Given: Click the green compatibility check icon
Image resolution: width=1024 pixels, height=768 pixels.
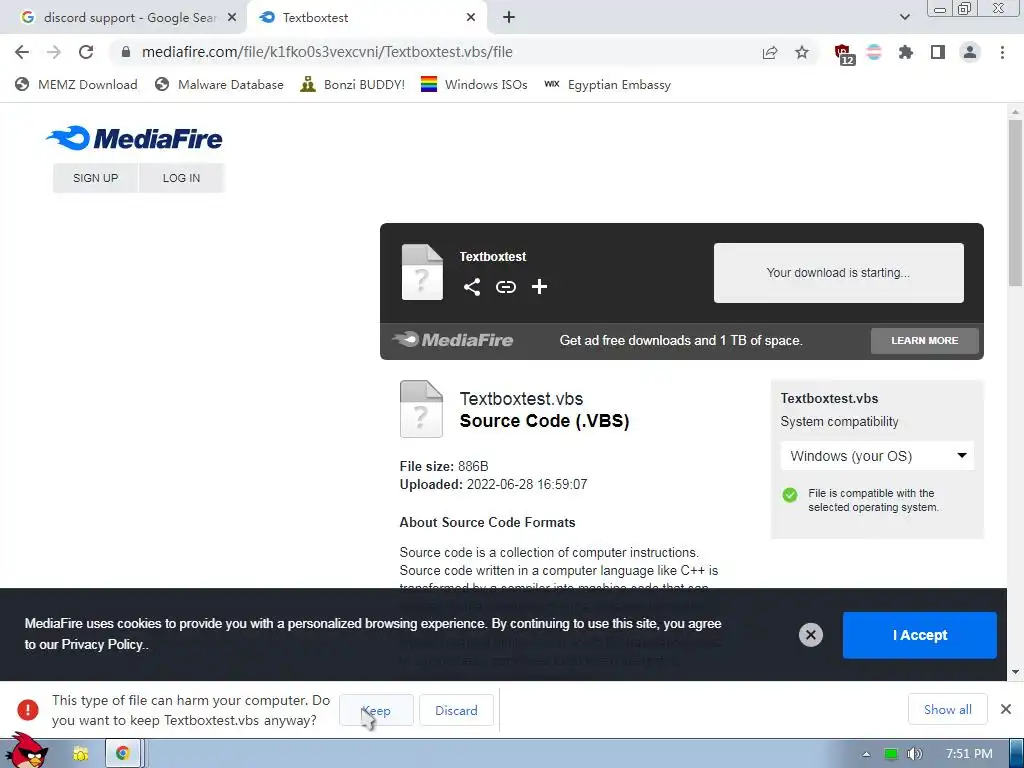Looking at the screenshot, I should point(790,494).
